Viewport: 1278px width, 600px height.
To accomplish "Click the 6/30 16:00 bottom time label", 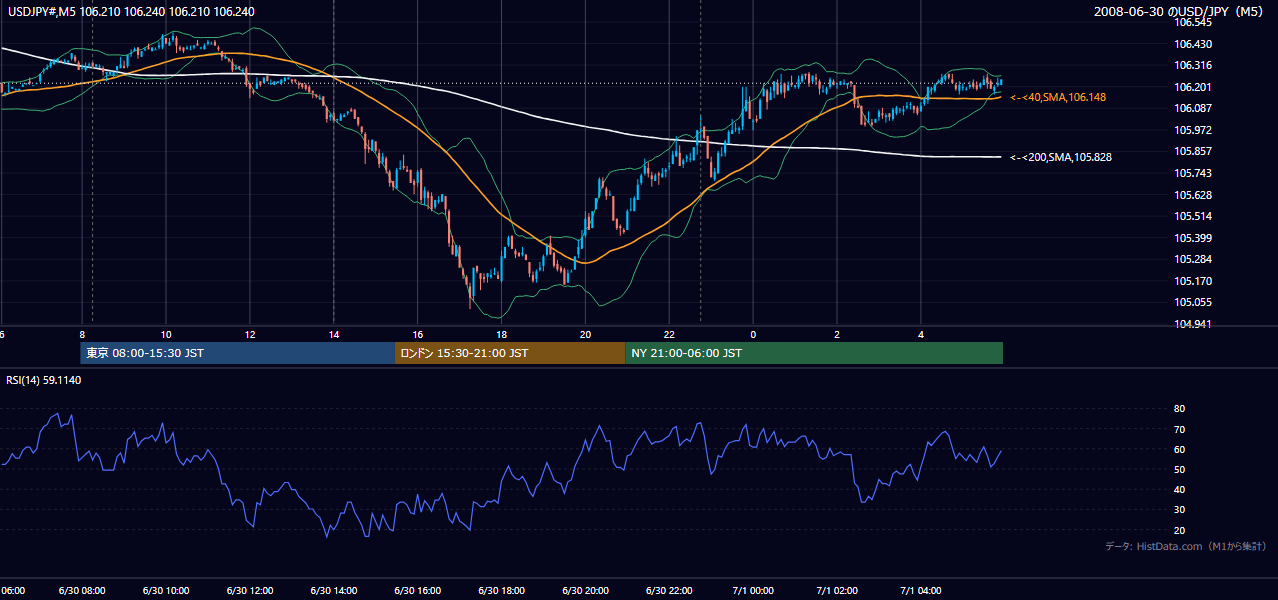I will [419, 591].
